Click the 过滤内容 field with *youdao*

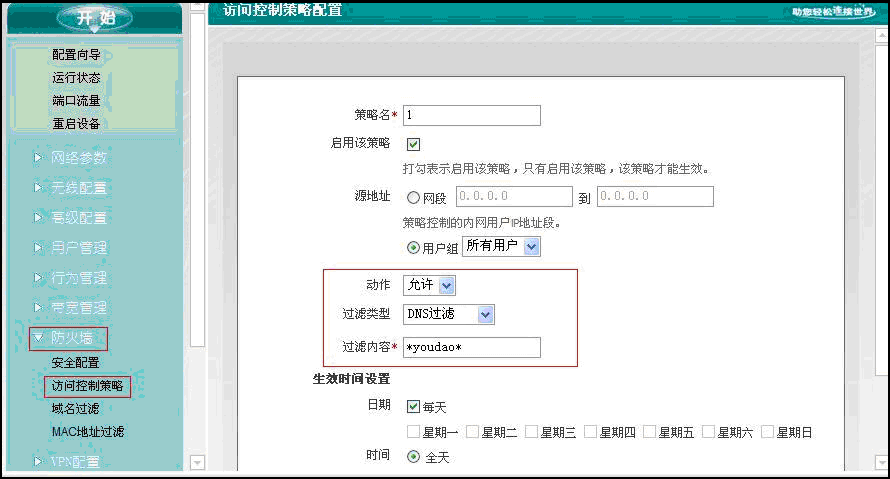(x=472, y=347)
